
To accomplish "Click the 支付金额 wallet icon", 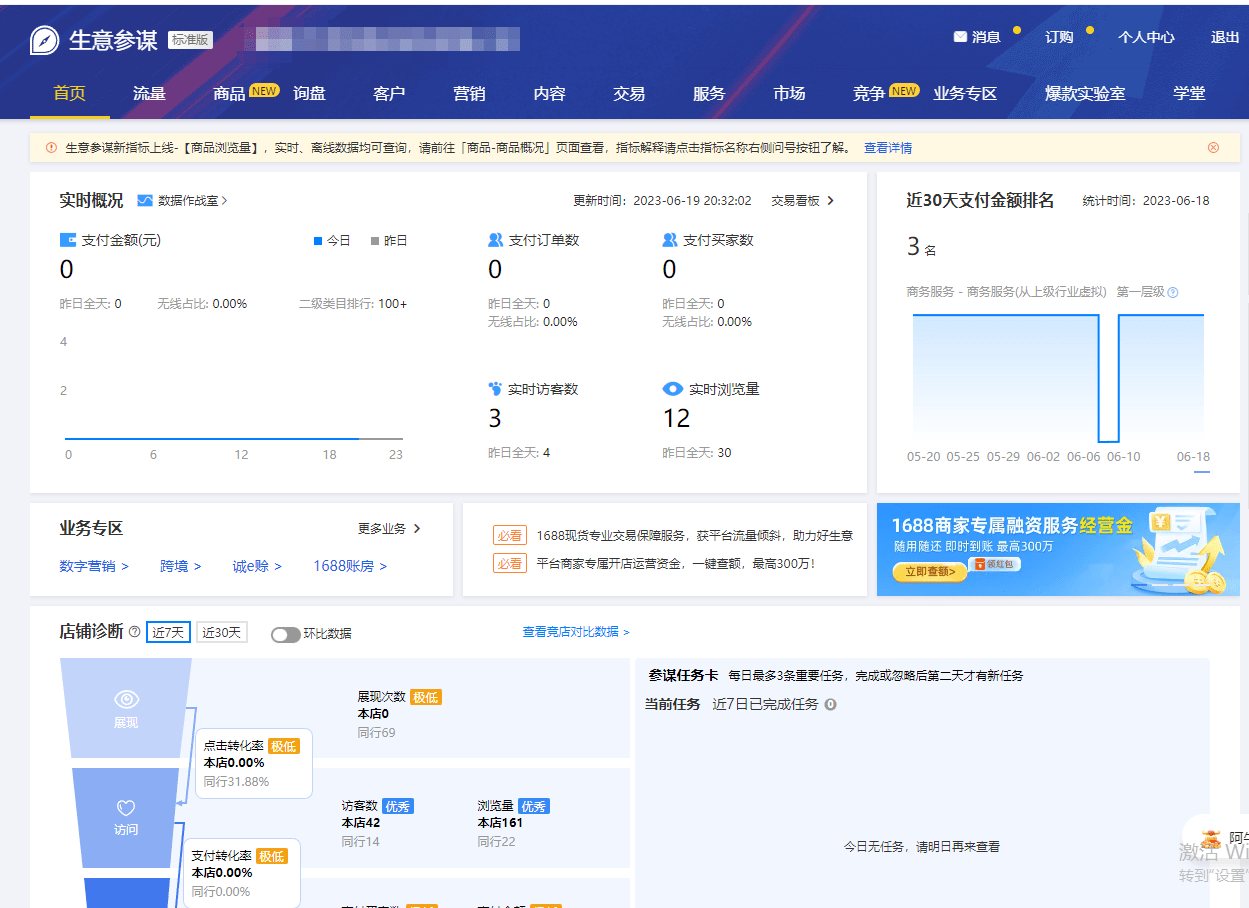I will 68,240.
